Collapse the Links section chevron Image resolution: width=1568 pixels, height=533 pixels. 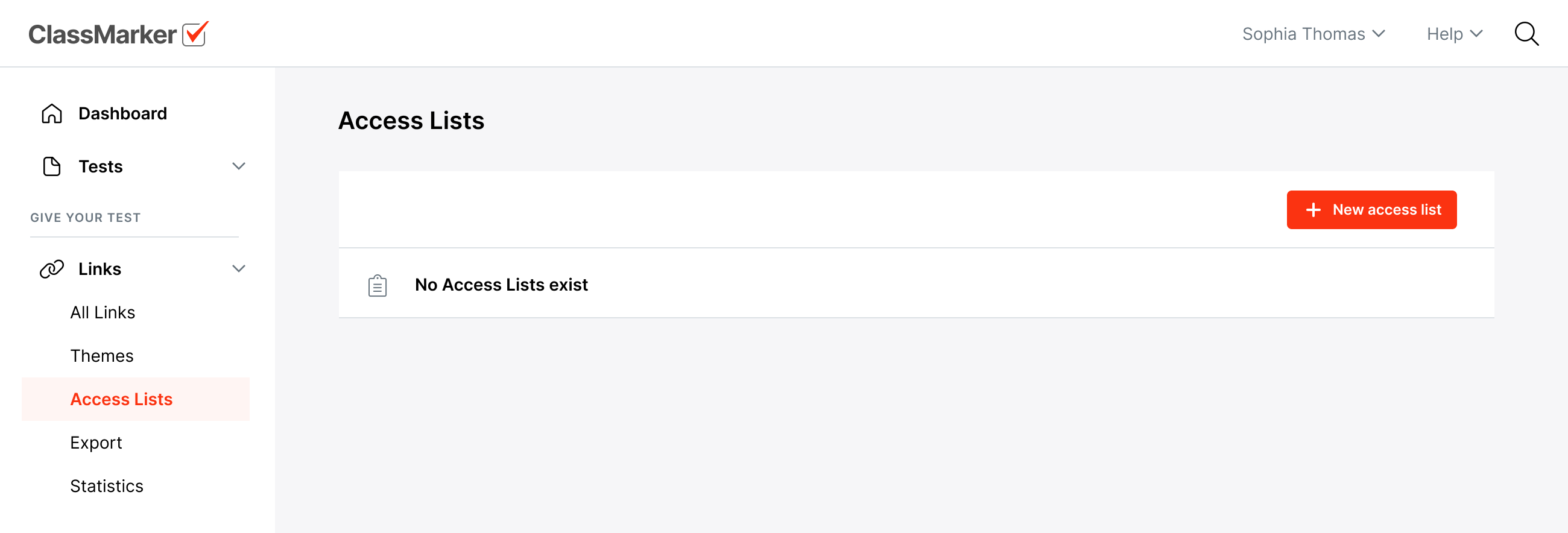click(239, 268)
